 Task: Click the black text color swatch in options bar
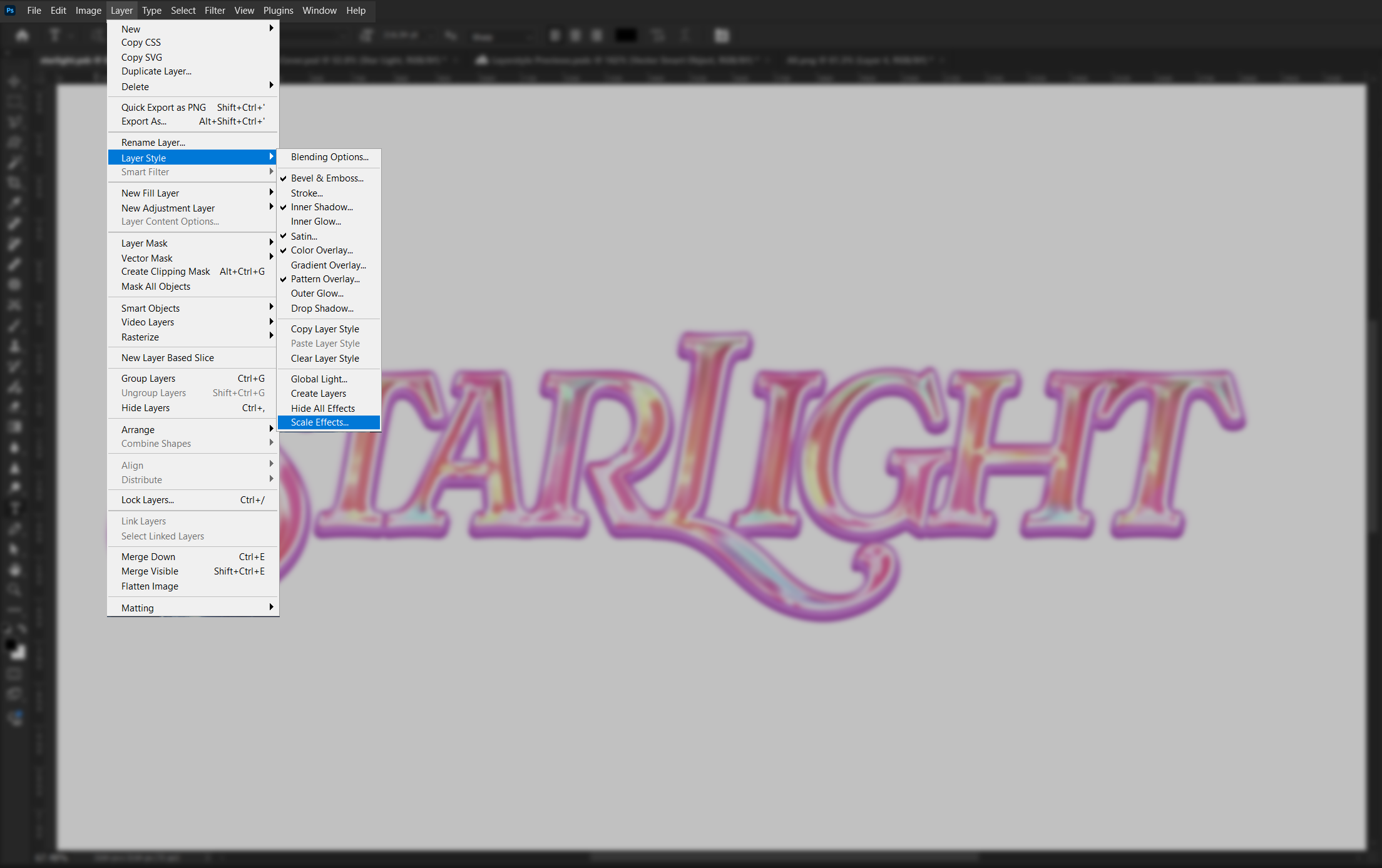626,36
